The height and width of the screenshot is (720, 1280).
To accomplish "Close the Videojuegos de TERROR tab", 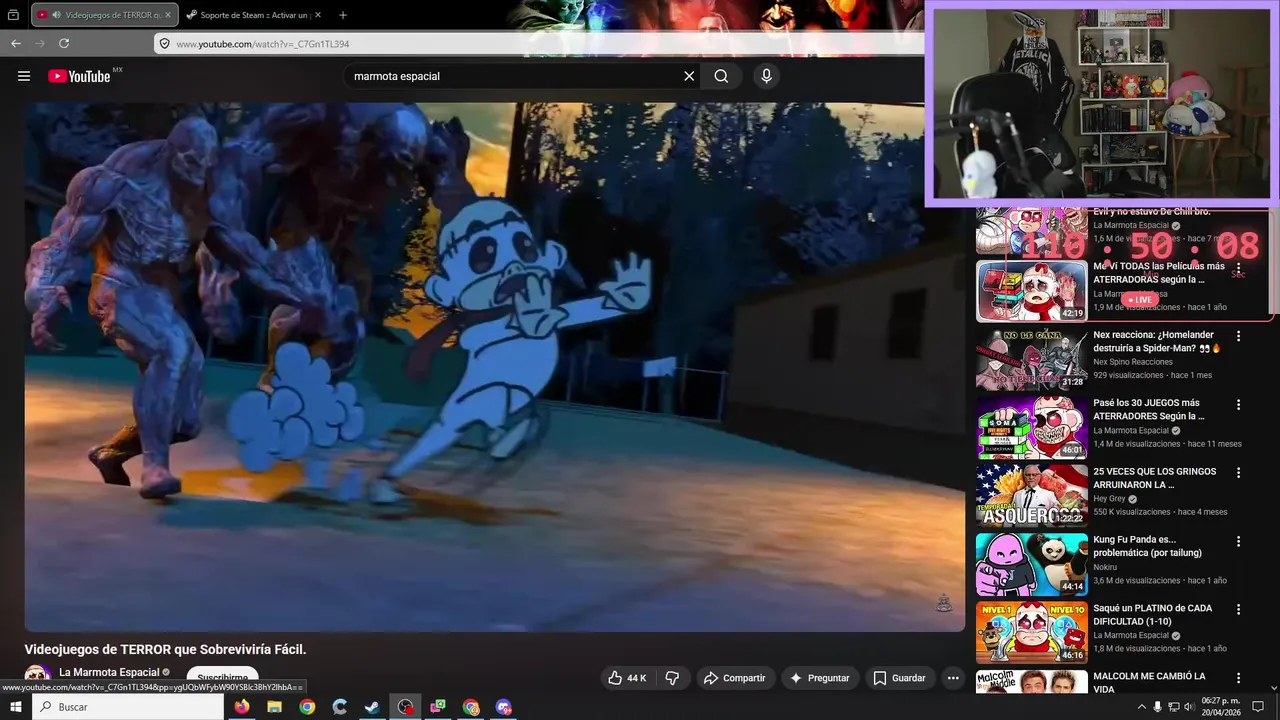I will tap(168, 15).
